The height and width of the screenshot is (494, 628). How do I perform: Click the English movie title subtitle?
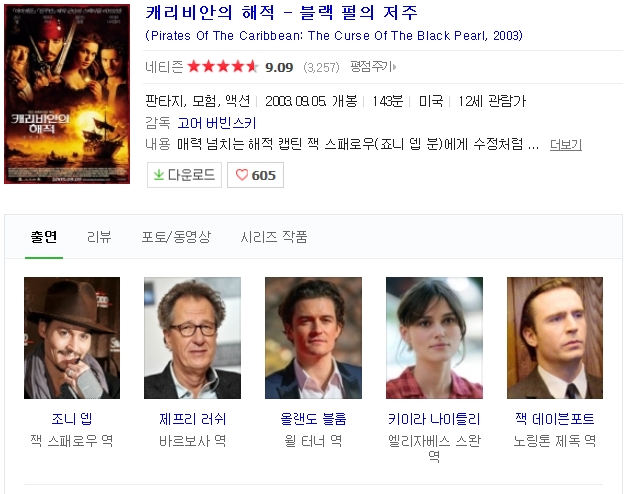[334, 36]
